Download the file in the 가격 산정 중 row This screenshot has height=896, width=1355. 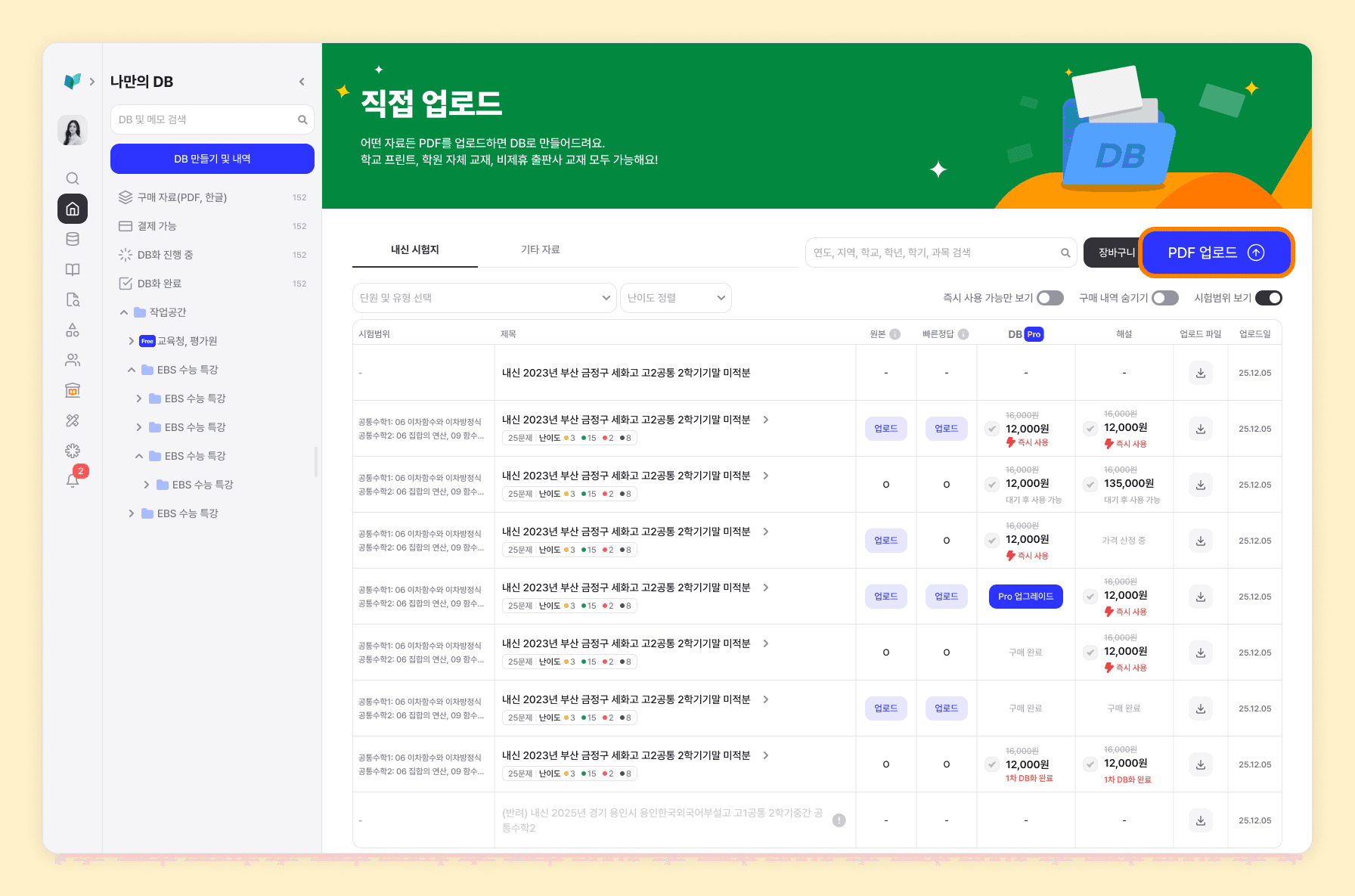coord(1201,541)
